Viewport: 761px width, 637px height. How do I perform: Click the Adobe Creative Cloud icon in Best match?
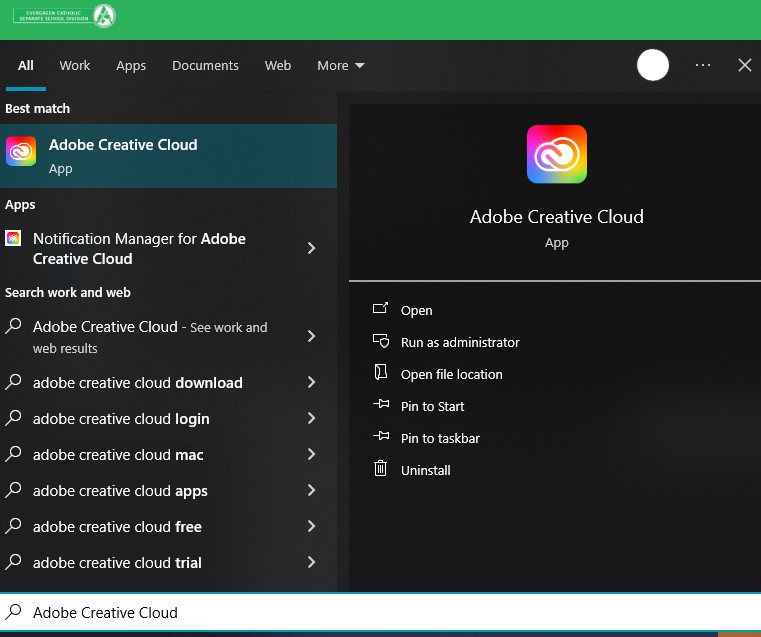pyautogui.click(x=21, y=151)
